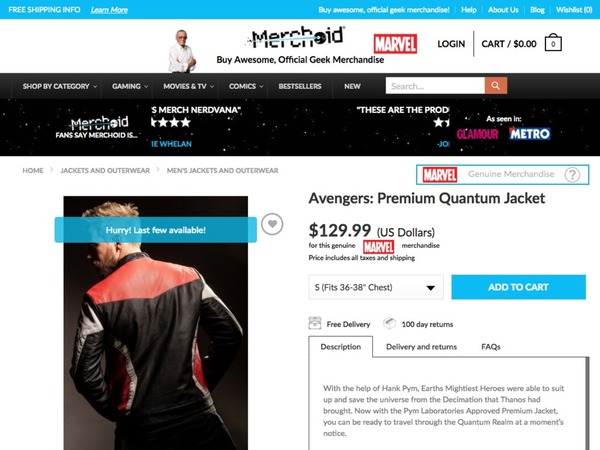
Task: Click the 100 day returns package icon
Action: 389,323
